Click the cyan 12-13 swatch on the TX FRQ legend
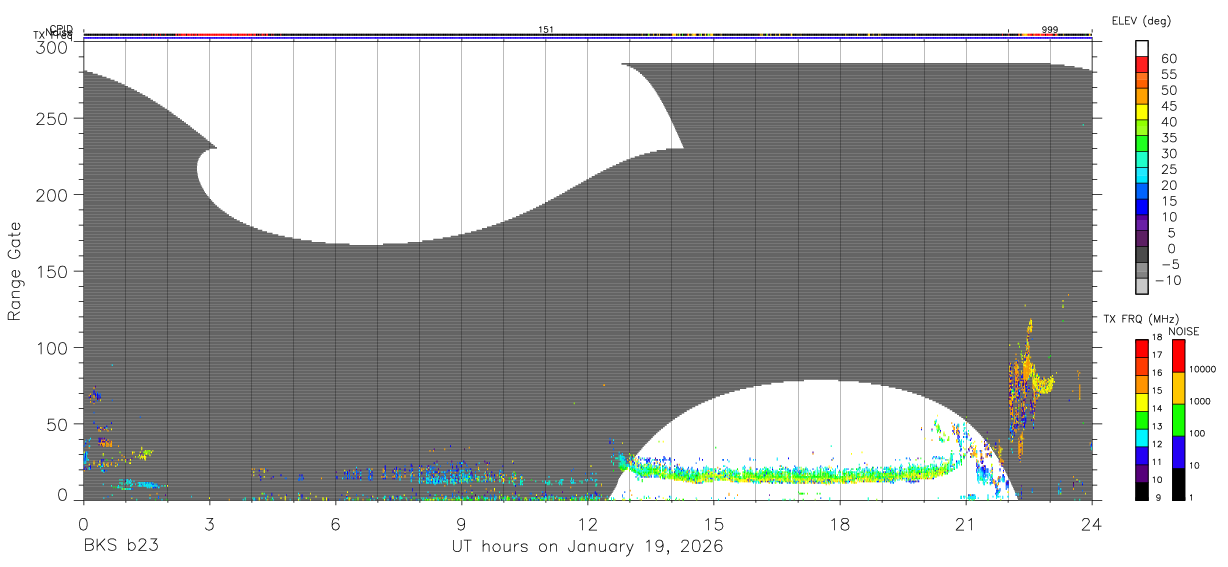This screenshot has width=1228, height=567. [x=1142, y=438]
